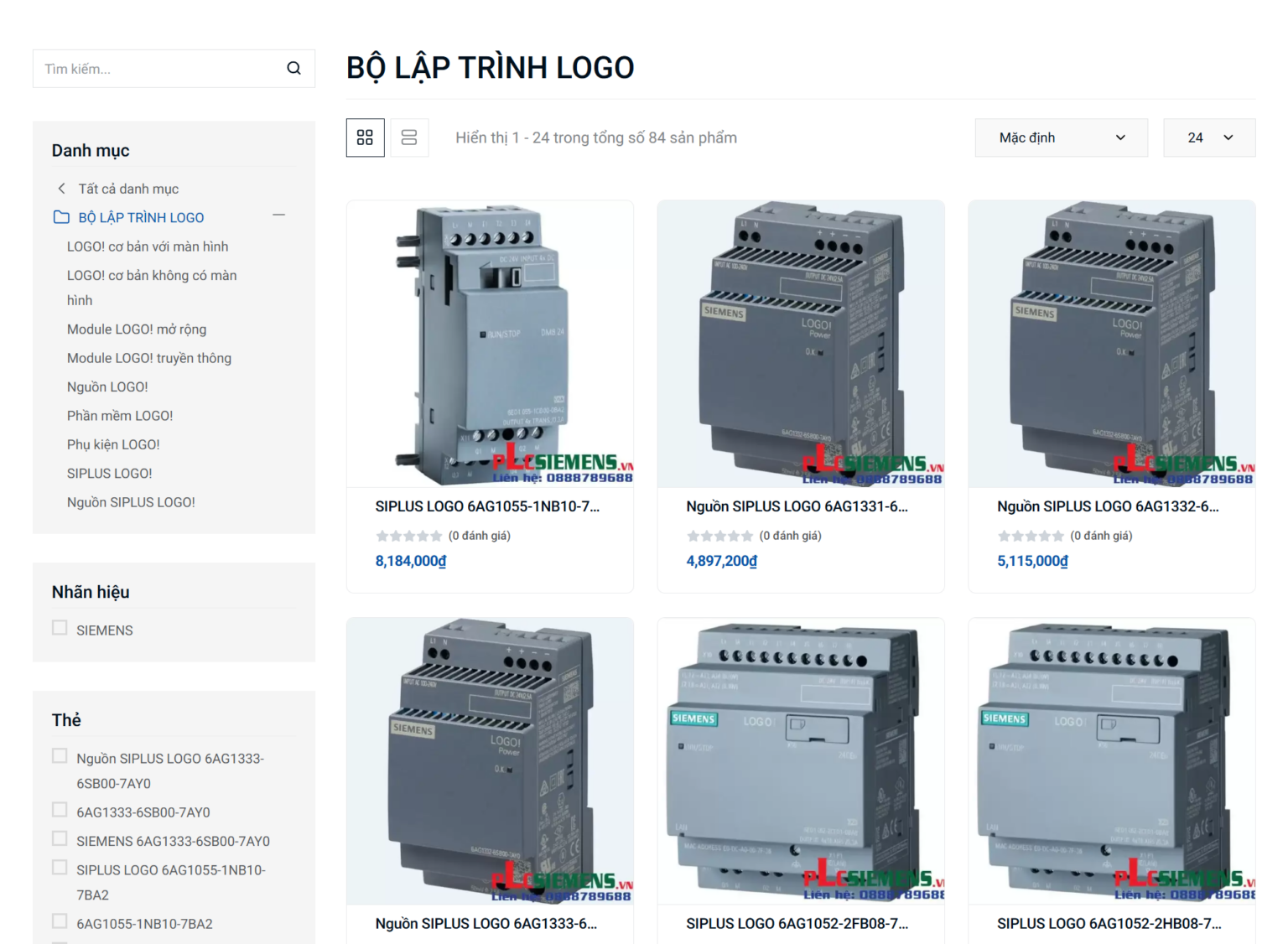1288x944 pixels.
Task: Click star rating of SIPLUS LOGO 6AG1055-1NB10
Action: [408, 536]
